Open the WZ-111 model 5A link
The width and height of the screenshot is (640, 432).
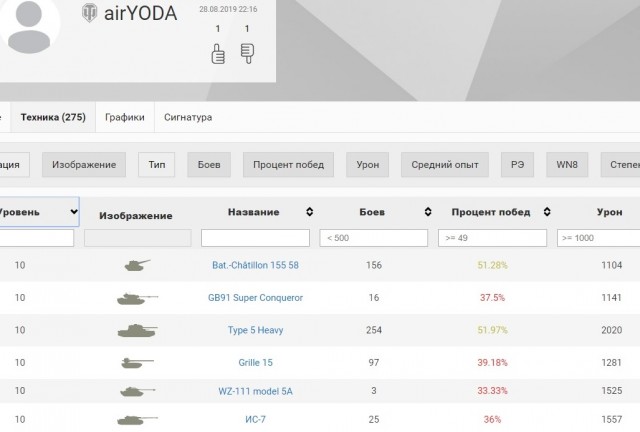pyautogui.click(x=256, y=391)
